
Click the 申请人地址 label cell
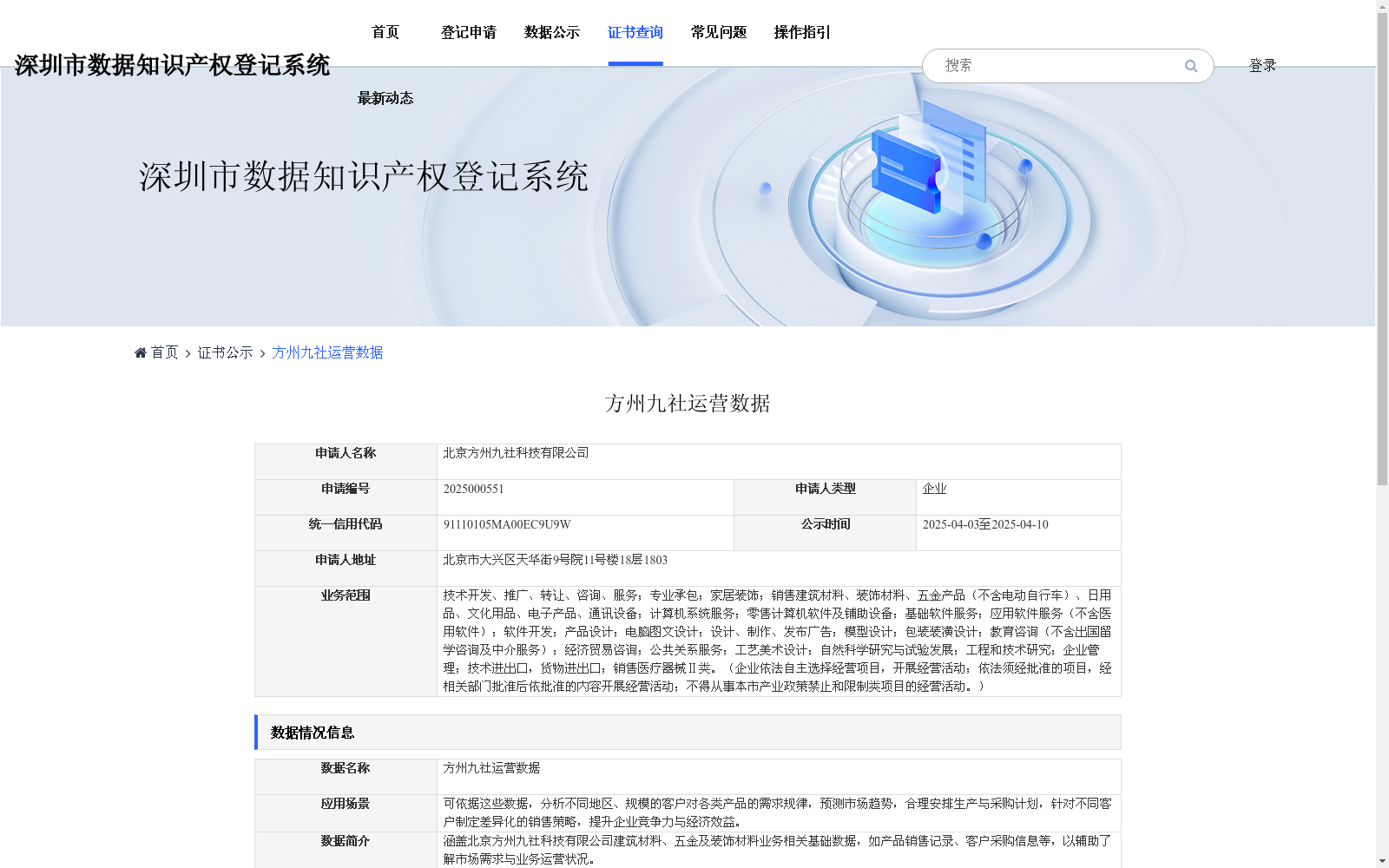click(x=346, y=569)
